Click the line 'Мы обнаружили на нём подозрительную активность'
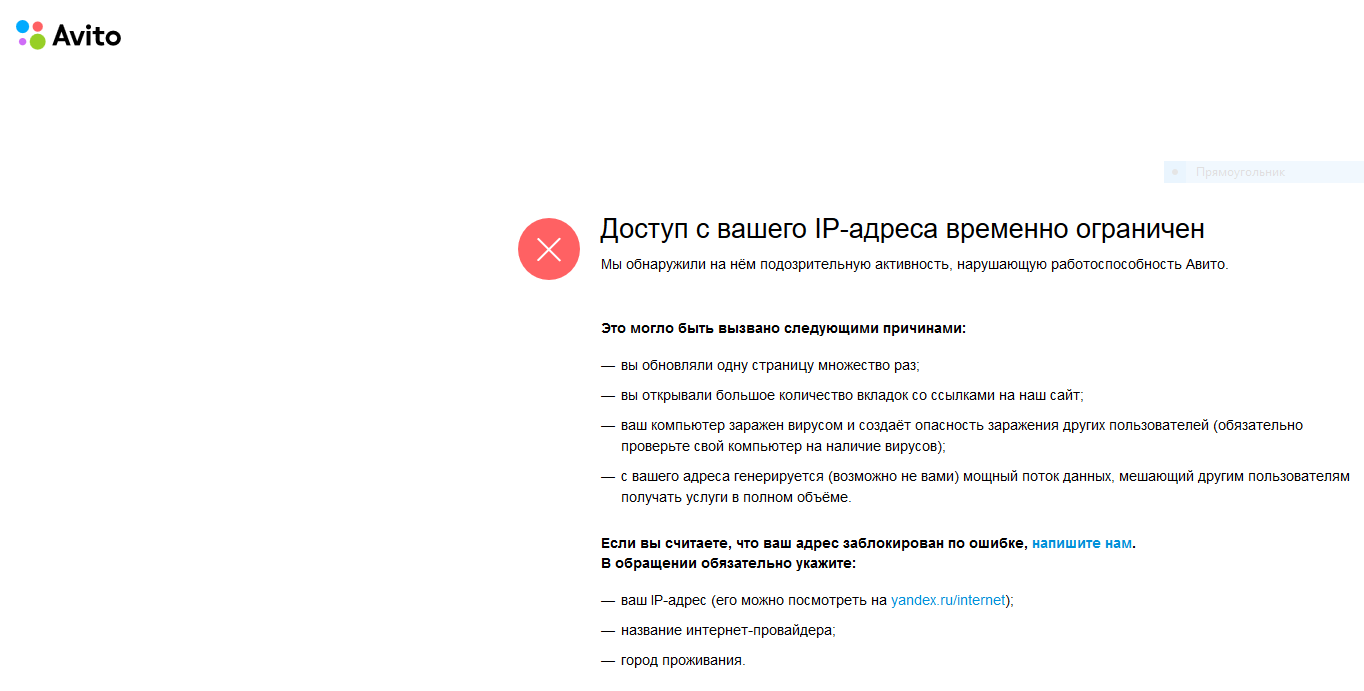Viewport: 1364px width, 691px height. (x=914, y=265)
